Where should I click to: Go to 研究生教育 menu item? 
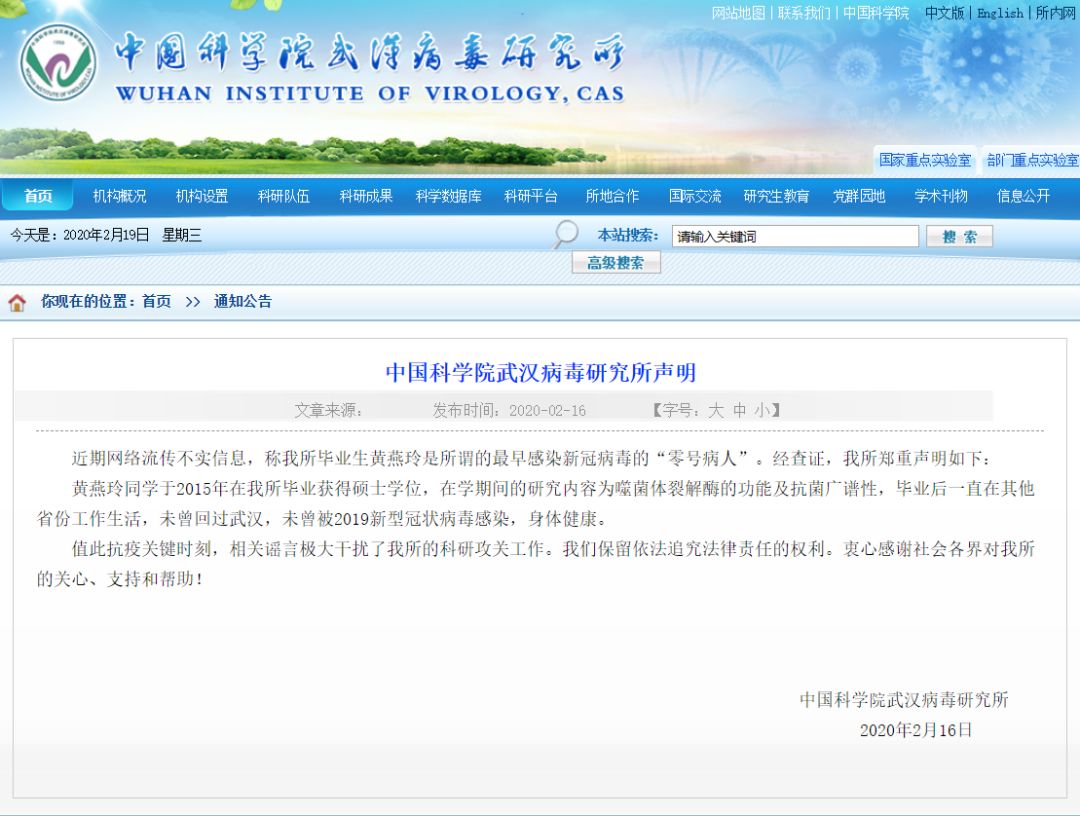pyautogui.click(x=776, y=196)
